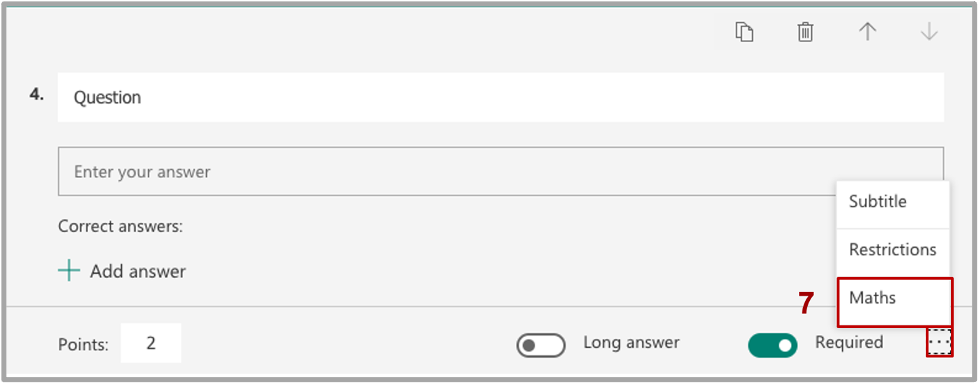This screenshot has height=383, width=979.
Task: Click the plus icon beside Add answer
Action: pyautogui.click(x=69, y=271)
